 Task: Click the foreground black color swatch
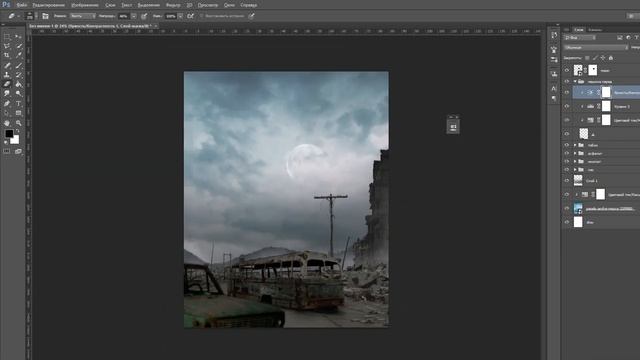coord(9,133)
